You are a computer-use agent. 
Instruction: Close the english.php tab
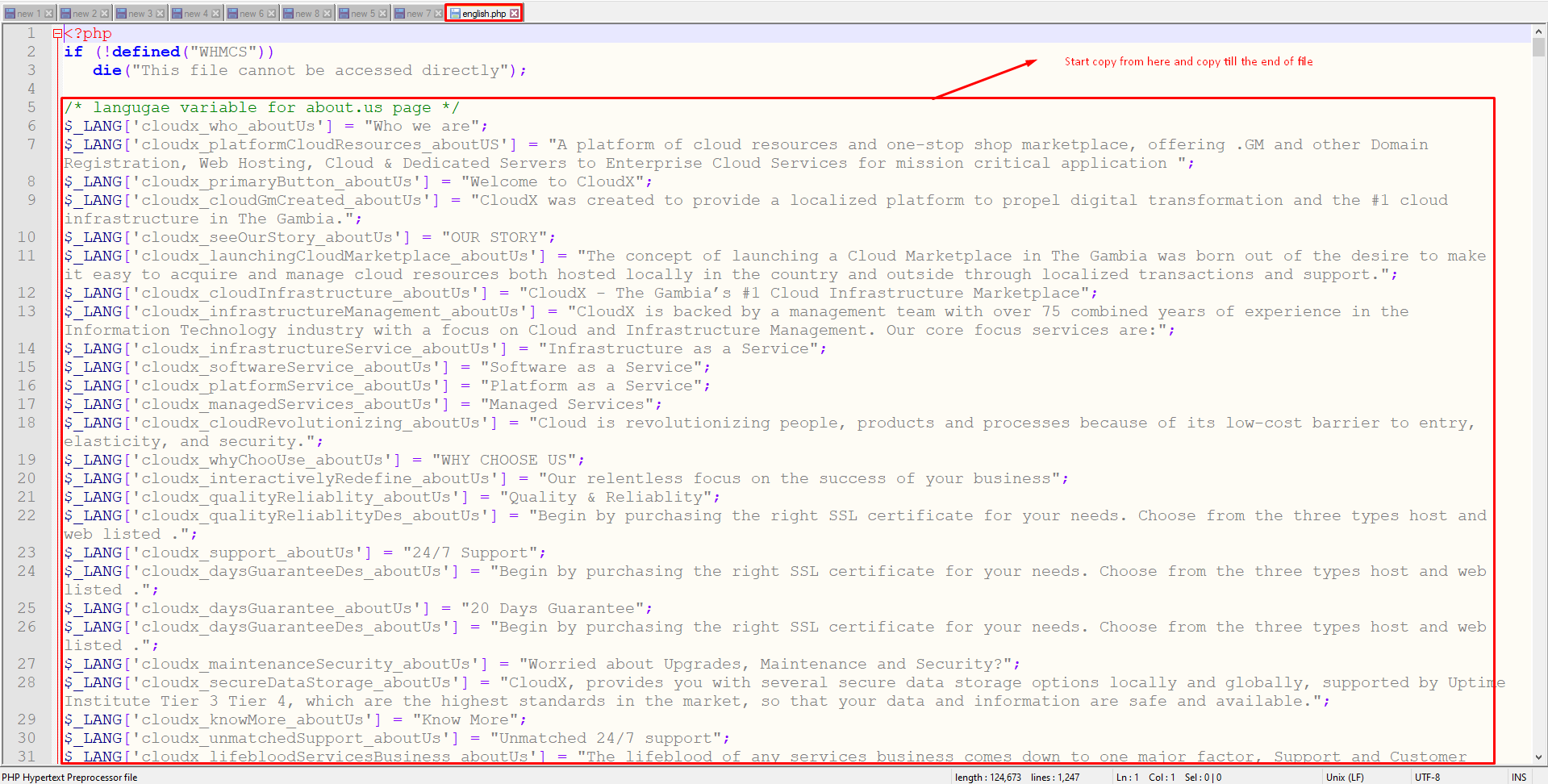[x=515, y=13]
